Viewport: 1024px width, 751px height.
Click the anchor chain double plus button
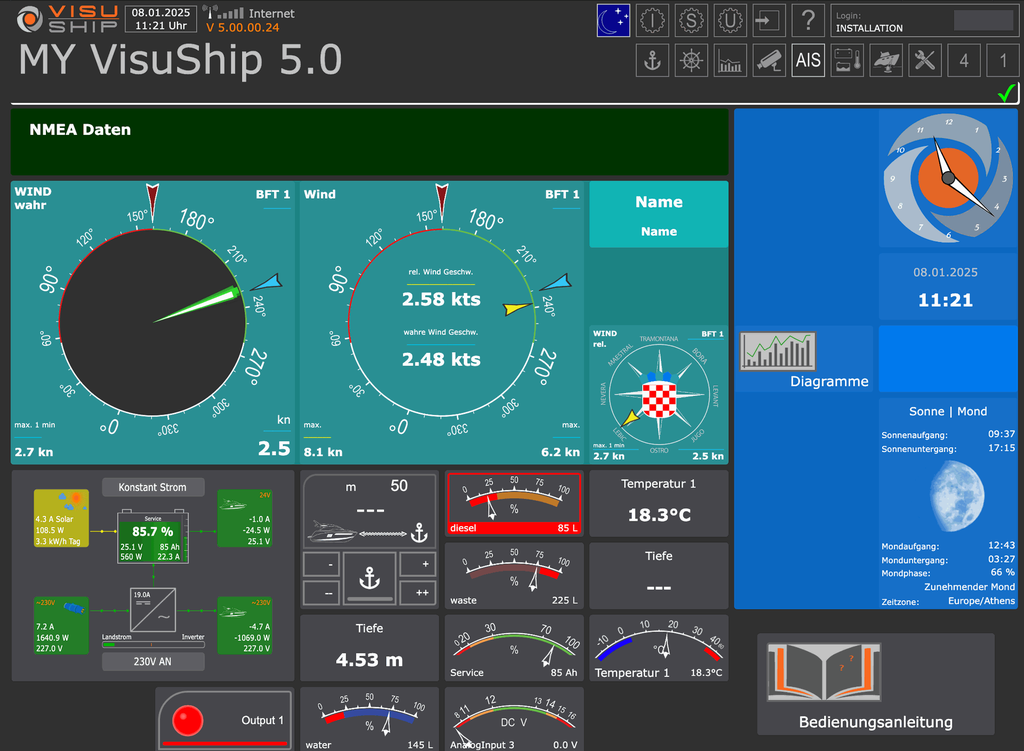pyautogui.click(x=418, y=593)
